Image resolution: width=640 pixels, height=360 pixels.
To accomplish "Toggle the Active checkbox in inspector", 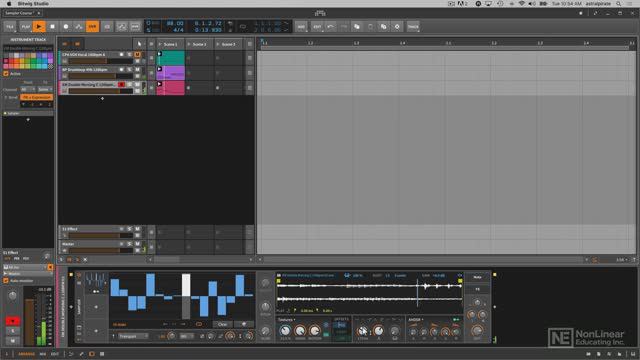I will click(6, 73).
